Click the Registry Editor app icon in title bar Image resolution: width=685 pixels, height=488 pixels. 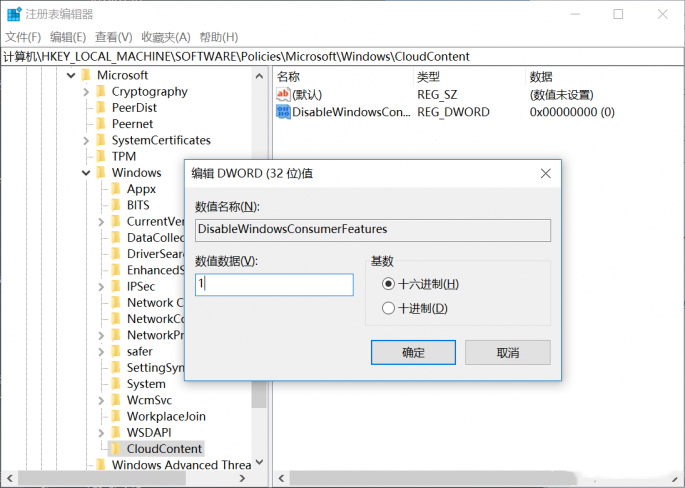14,14
